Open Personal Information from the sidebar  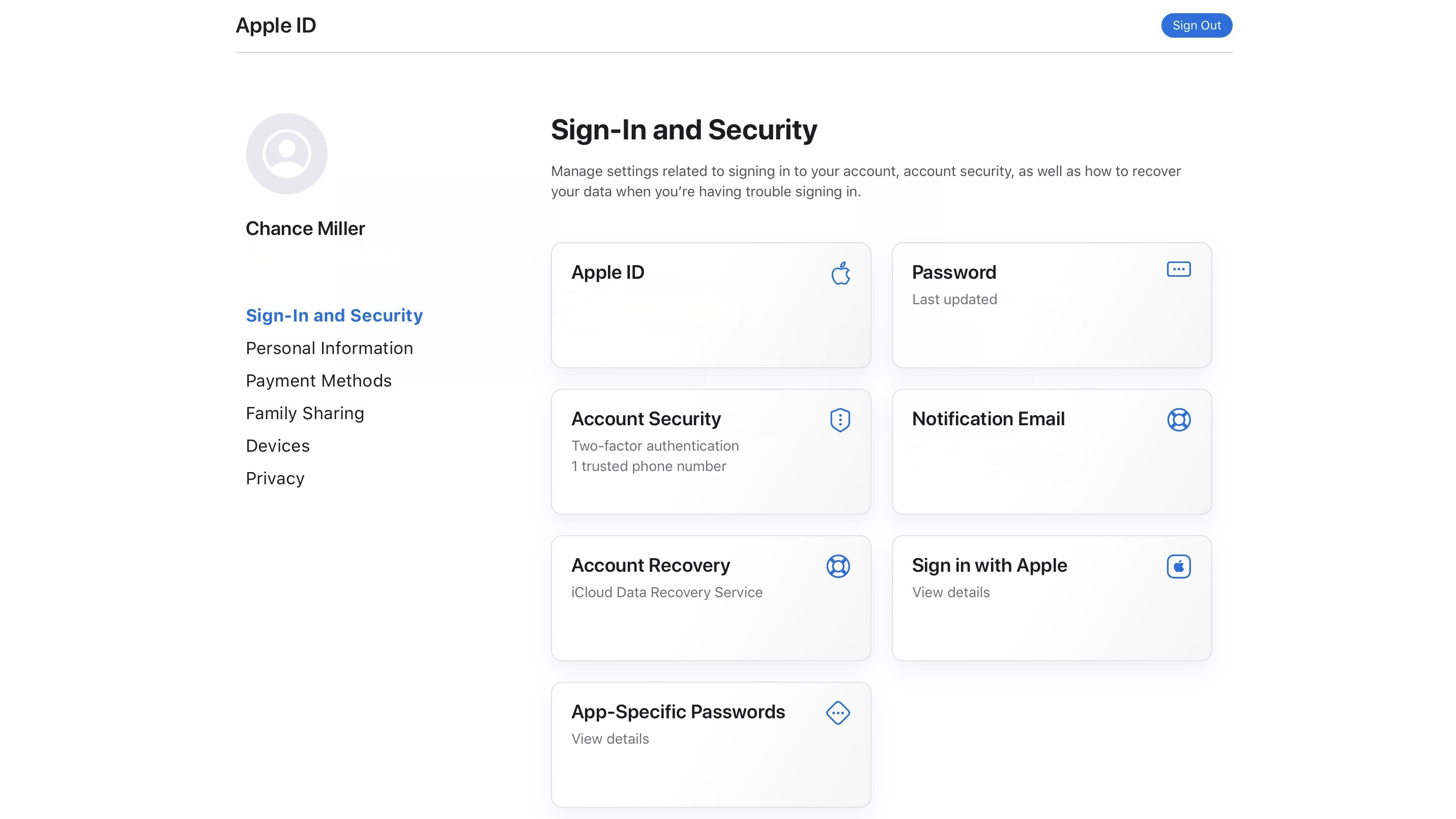[329, 347]
